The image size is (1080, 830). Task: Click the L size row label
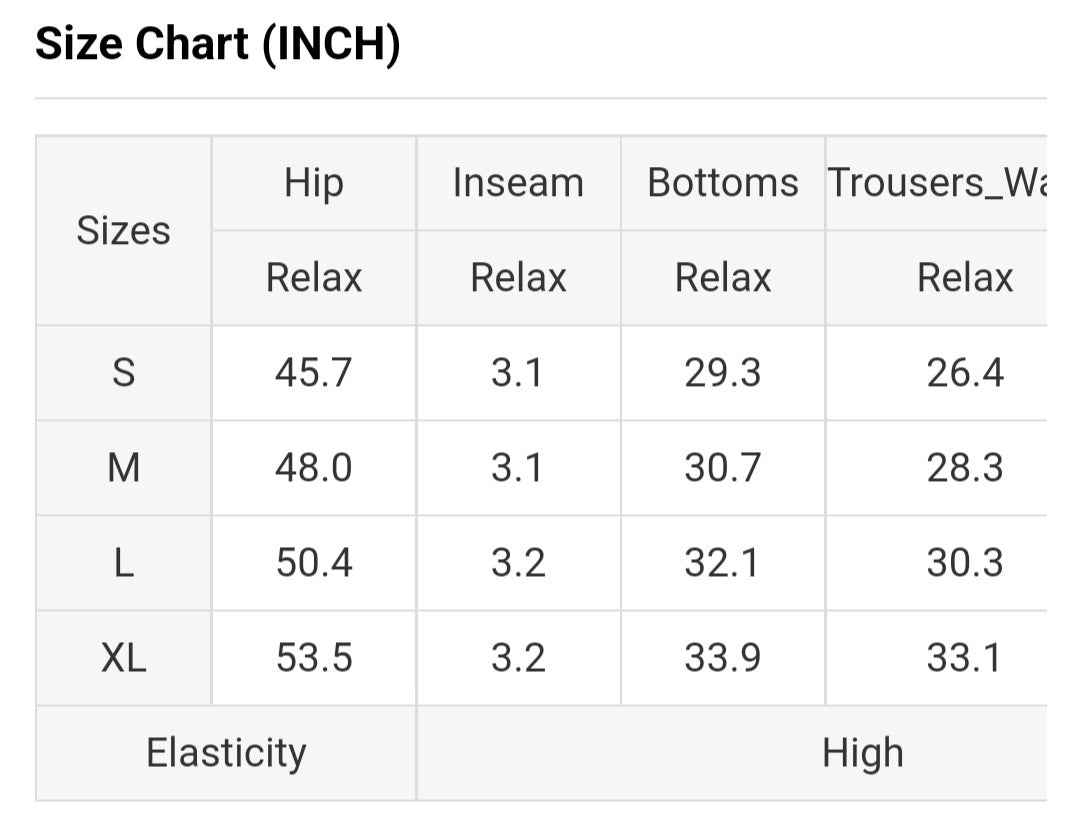(123, 563)
